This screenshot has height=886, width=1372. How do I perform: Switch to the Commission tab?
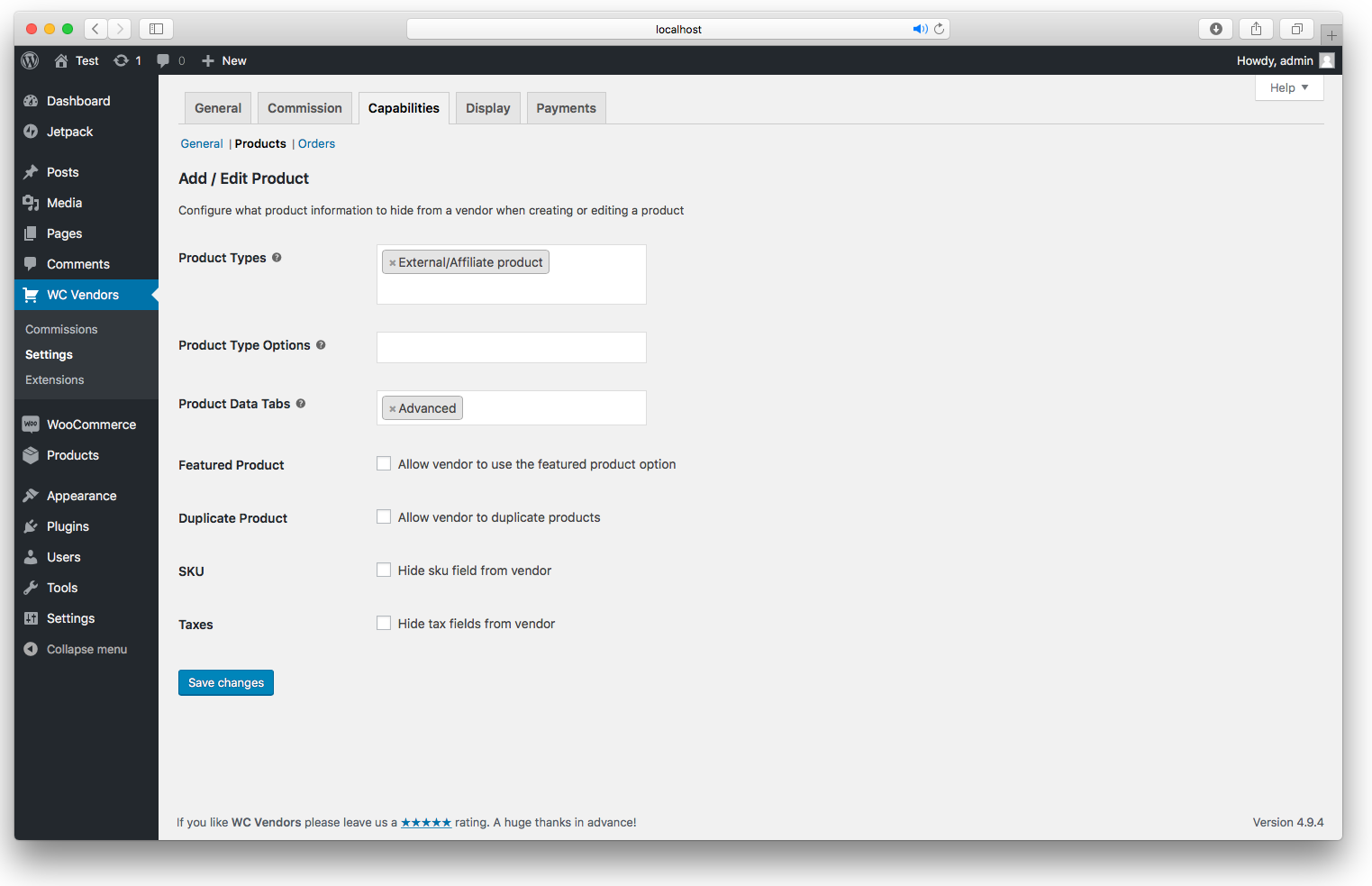pos(304,108)
